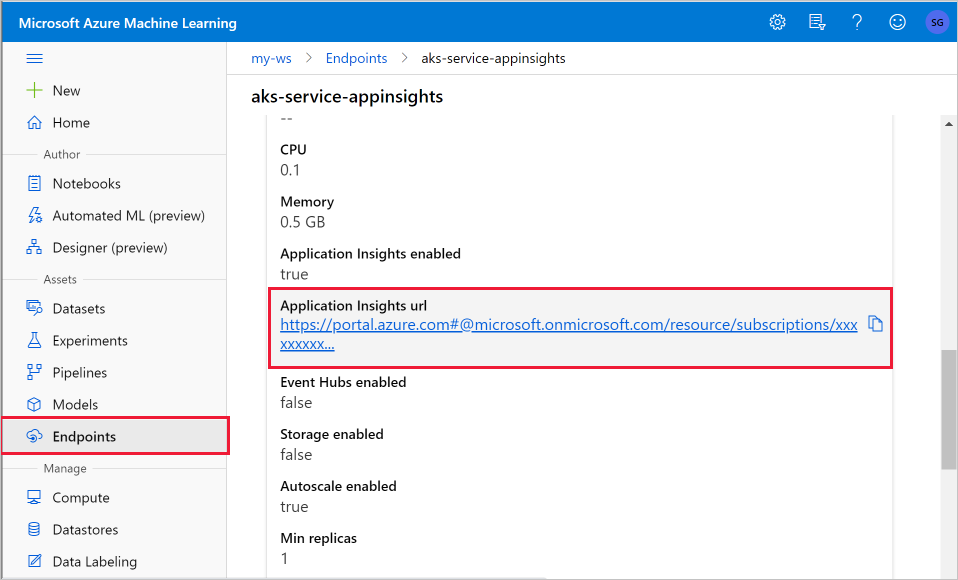Image resolution: width=958 pixels, height=580 pixels.
Task: Open the settings gear in top bar
Action: coord(777,21)
